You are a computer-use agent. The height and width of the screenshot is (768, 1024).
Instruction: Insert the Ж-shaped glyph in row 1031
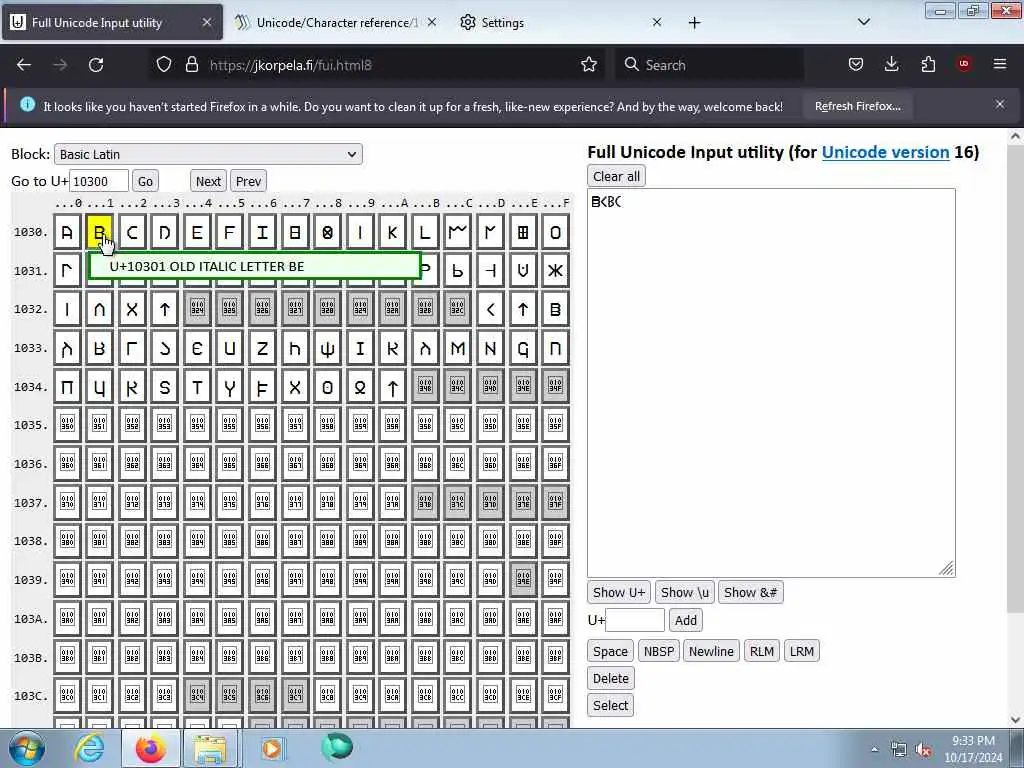[555, 270]
